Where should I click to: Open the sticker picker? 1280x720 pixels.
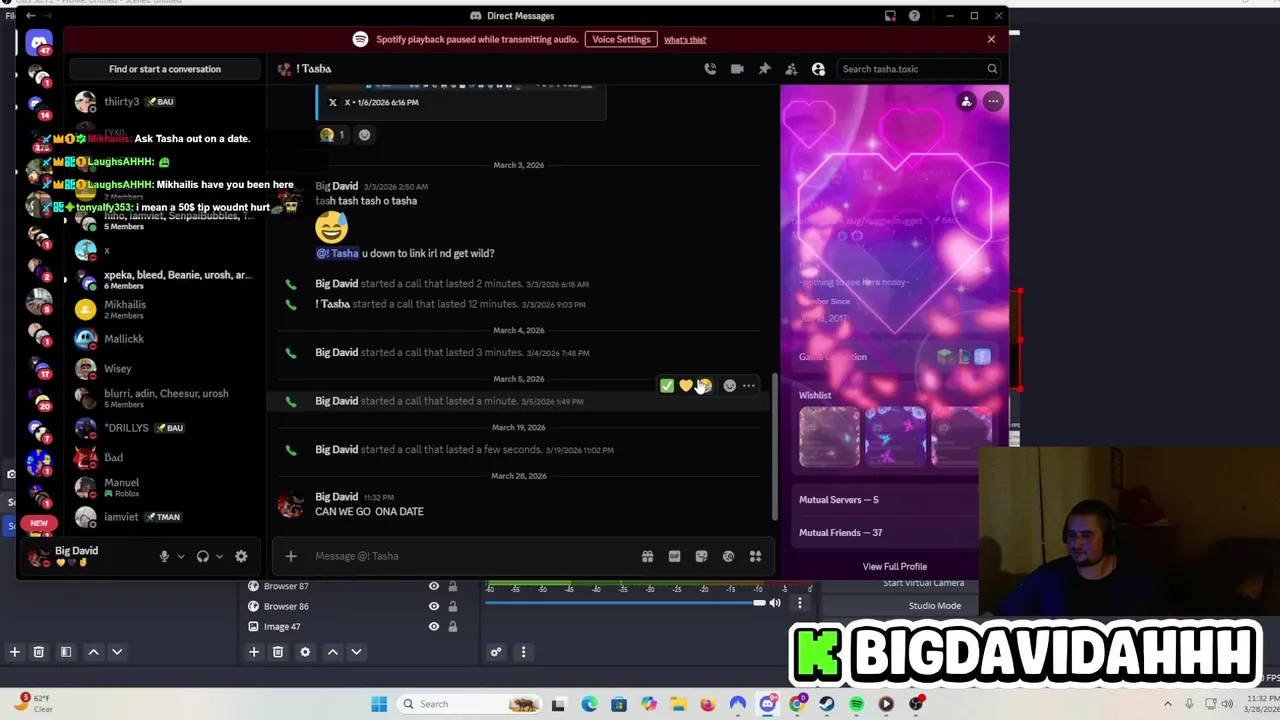pyautogui.click(x=701, y=556)
